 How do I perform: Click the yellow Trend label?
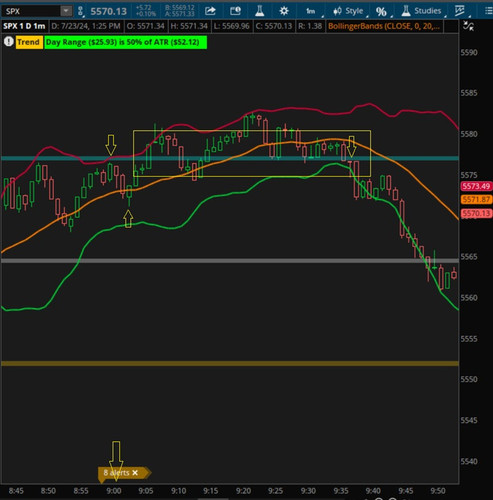[29, 42]
